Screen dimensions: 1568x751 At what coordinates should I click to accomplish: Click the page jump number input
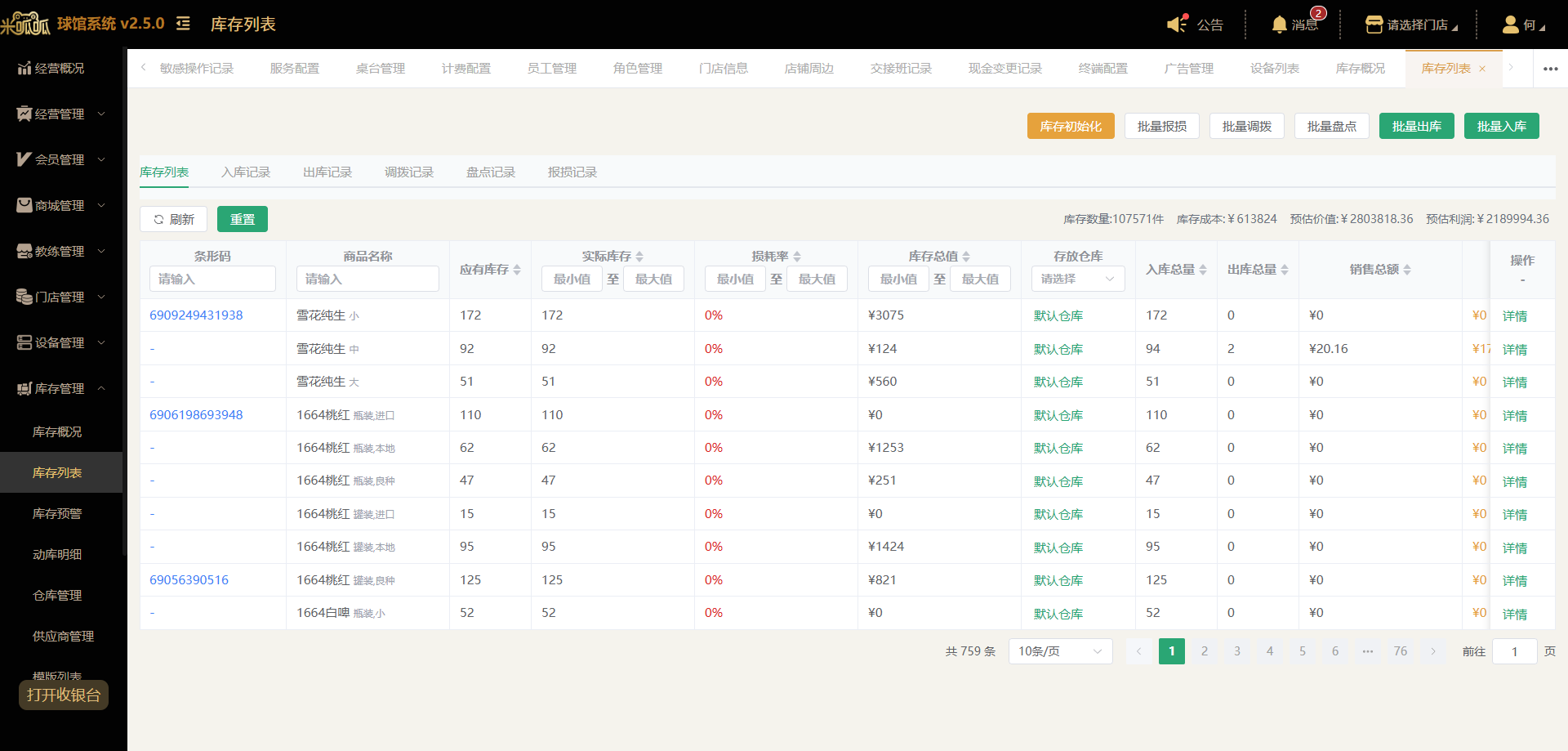1515,651
